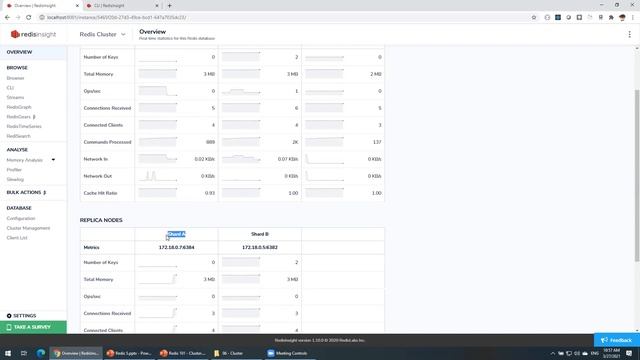
Task: Open a new browser tab
Action: point(169,6)
